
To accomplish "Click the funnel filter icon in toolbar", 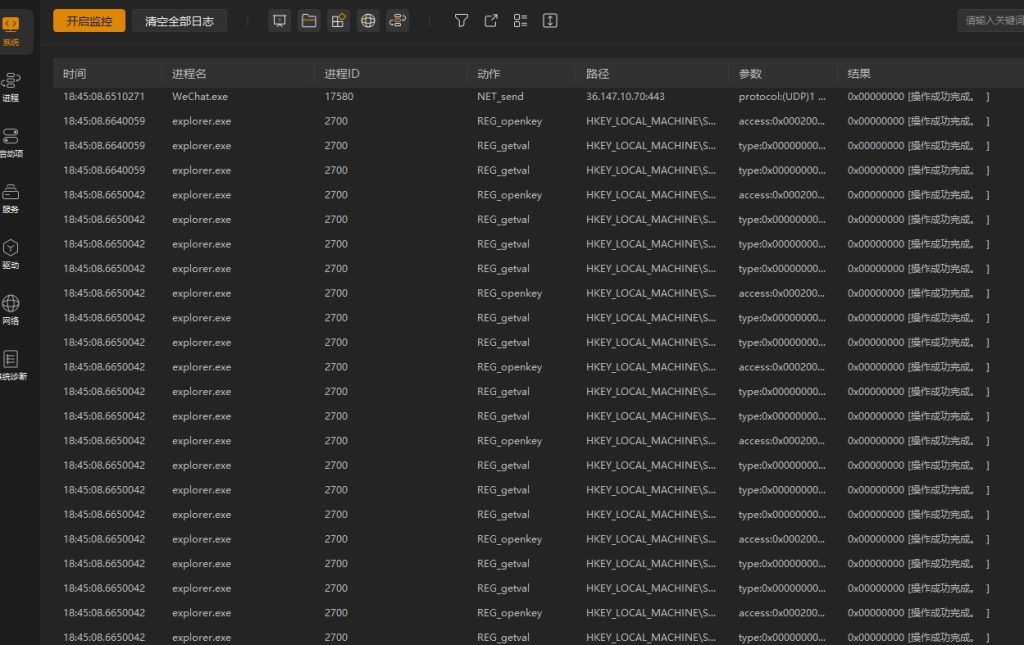I will [x=461, y=21].
